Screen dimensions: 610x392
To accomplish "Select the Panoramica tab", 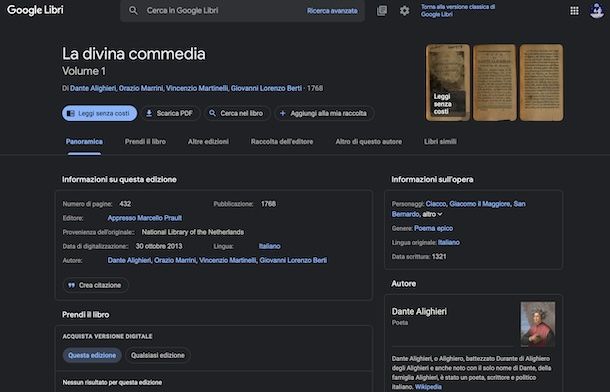I will coord(84,142).
